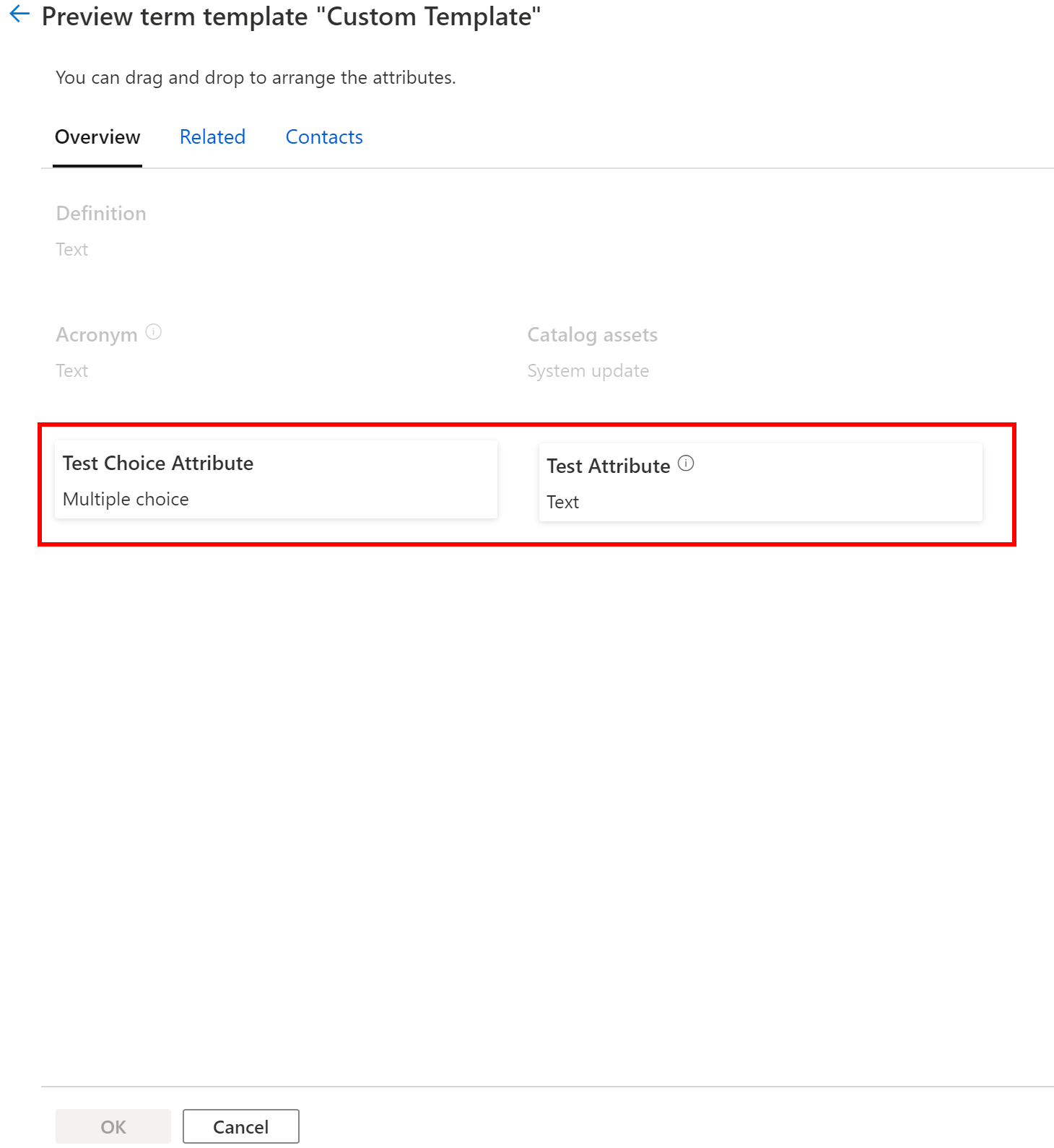Click the Text placeholder under Acronym
The width and height of the screenshot is (1054, 1148).
point(71,371)
